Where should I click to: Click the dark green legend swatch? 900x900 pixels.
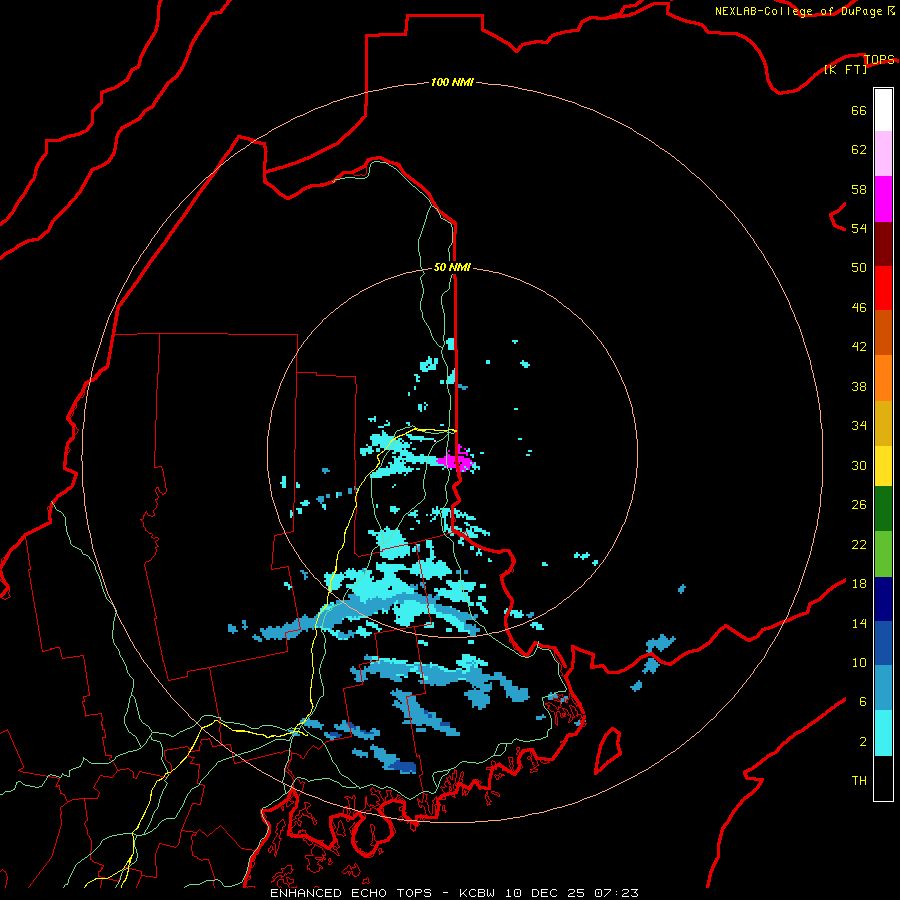pos(883,509)
